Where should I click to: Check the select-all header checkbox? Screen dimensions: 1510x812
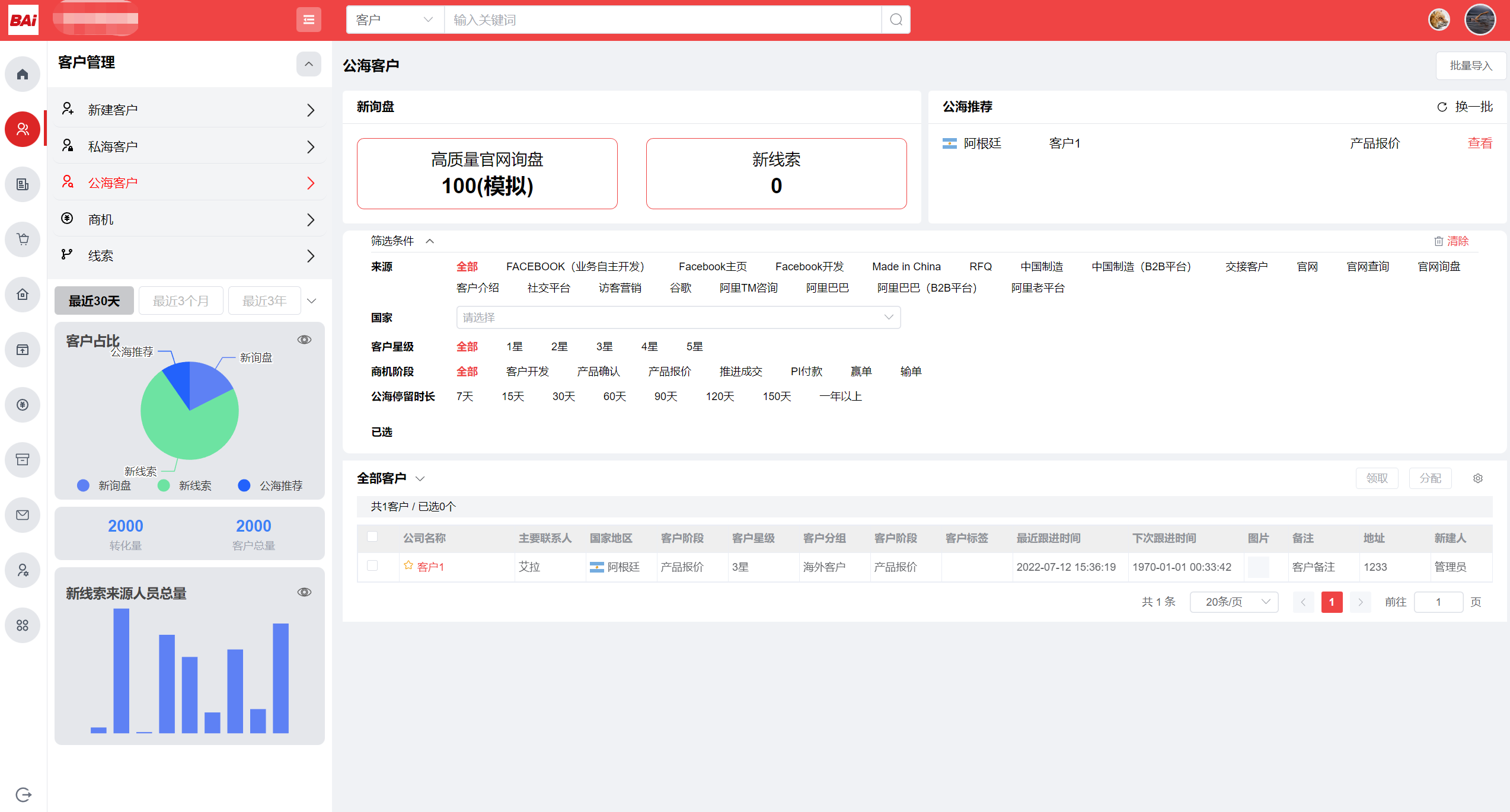click(x=372, y=536)
